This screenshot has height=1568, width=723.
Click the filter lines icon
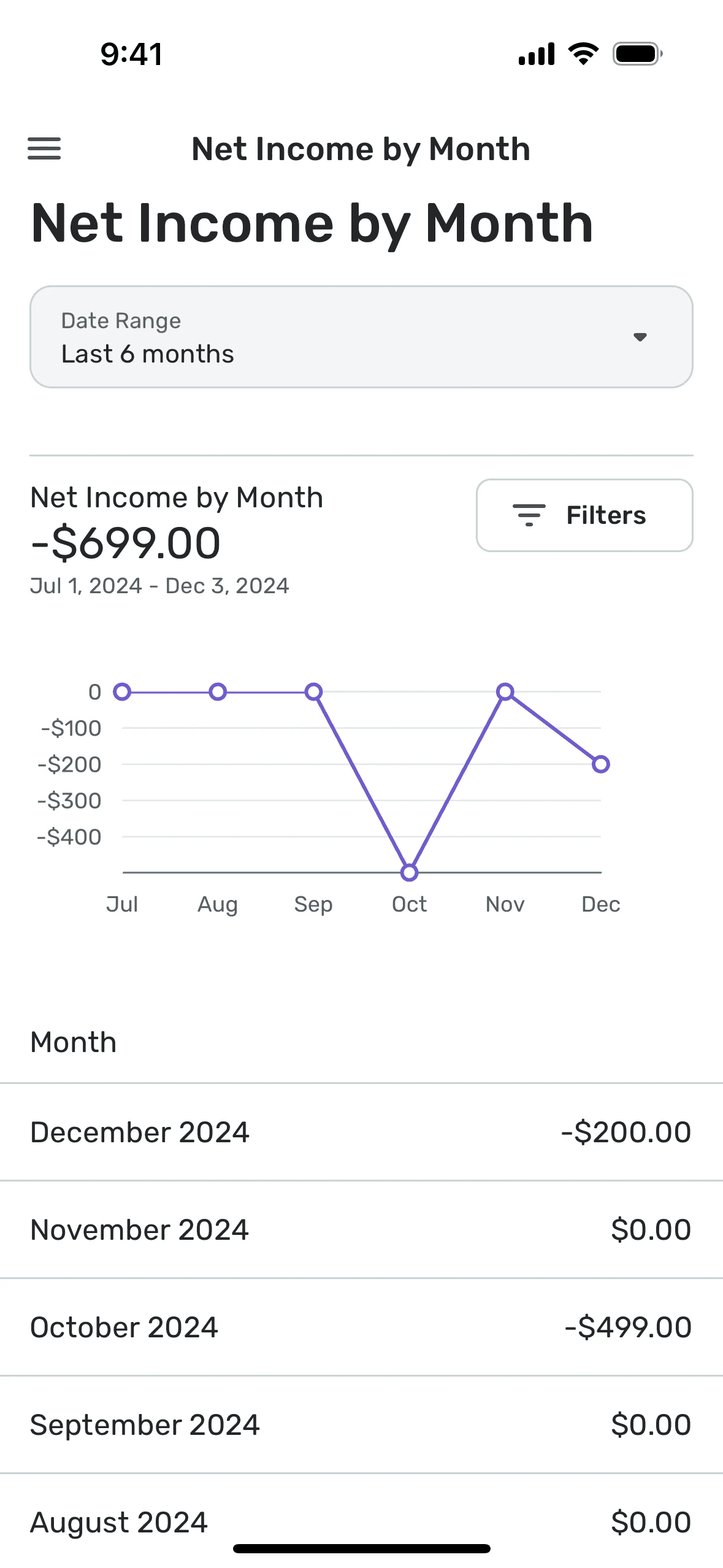(529, 515)
